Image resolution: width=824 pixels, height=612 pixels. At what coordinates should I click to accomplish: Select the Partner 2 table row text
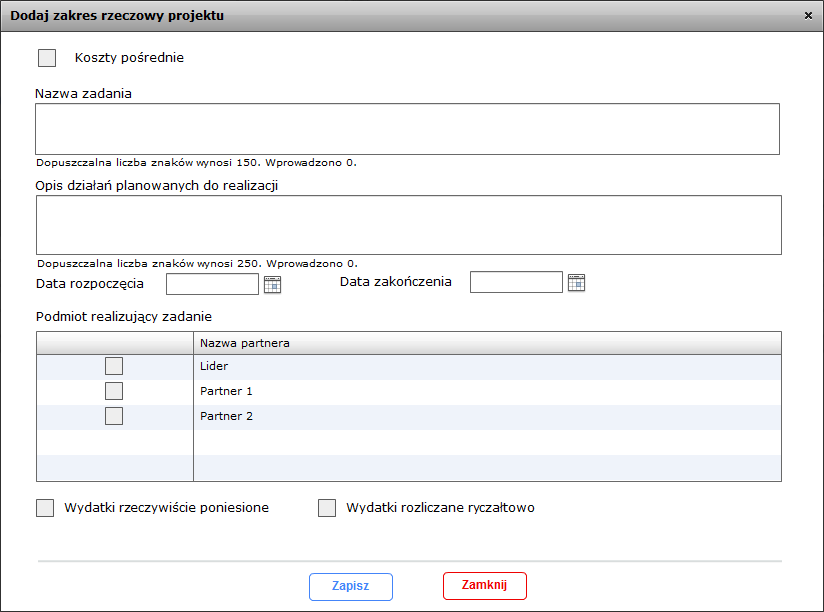pyautogui.click(x=226, y=416)
